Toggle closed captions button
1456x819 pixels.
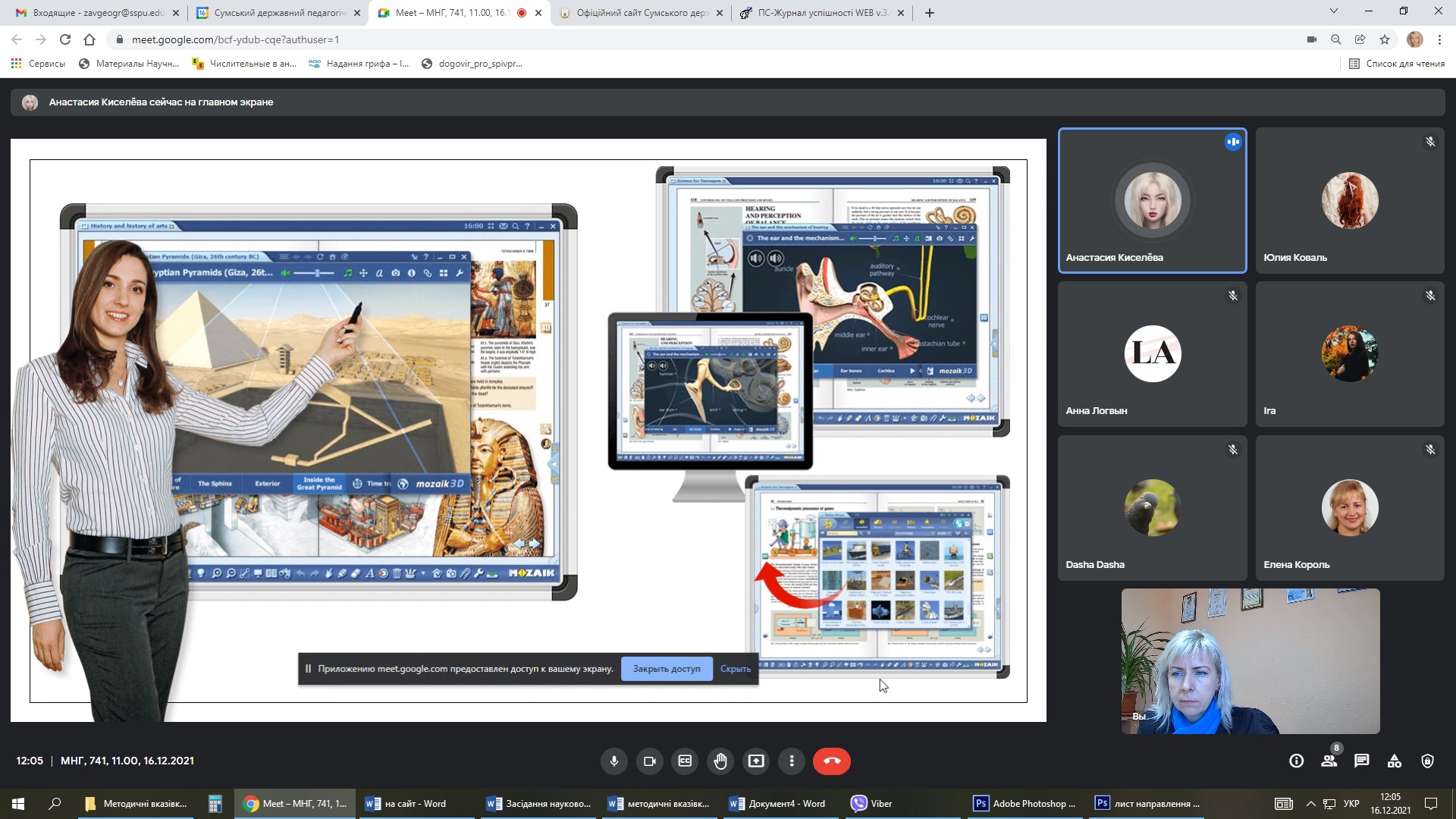(685, 761)
